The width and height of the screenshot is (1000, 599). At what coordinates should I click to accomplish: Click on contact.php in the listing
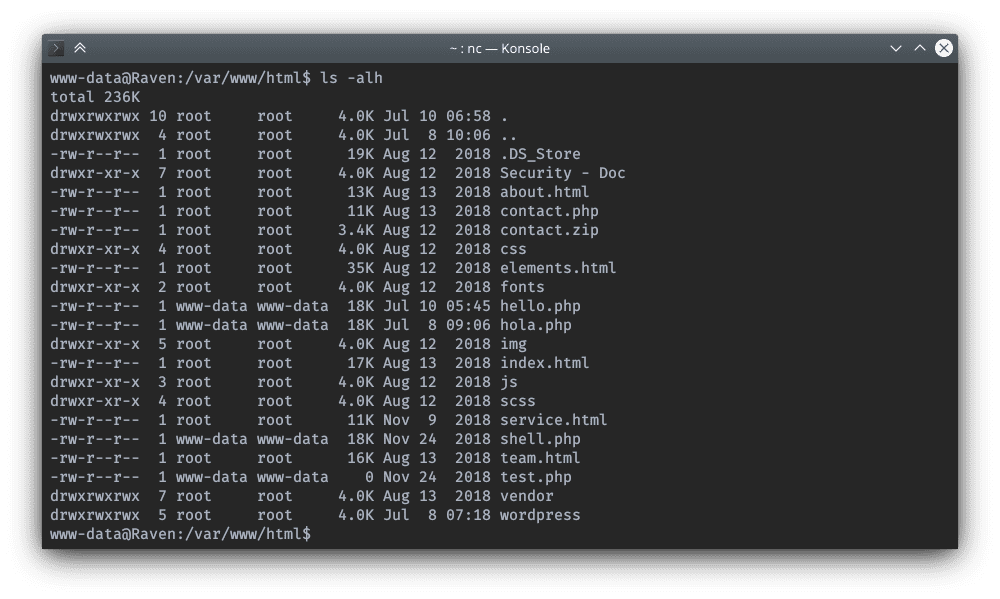point(549,211)
